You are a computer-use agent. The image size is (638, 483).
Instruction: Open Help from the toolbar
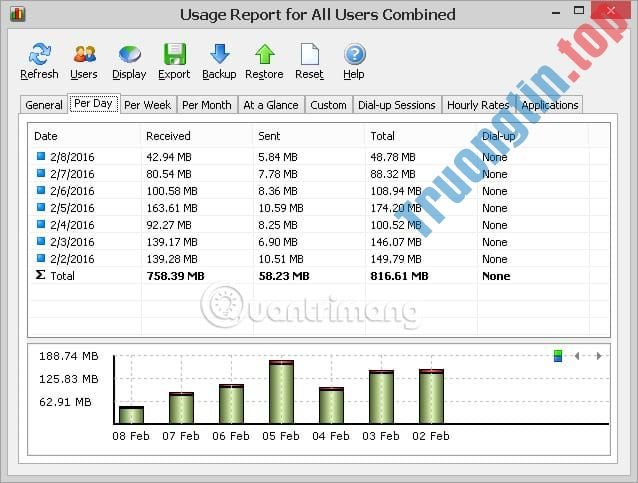pyautogui.click(x=354, y=56)
